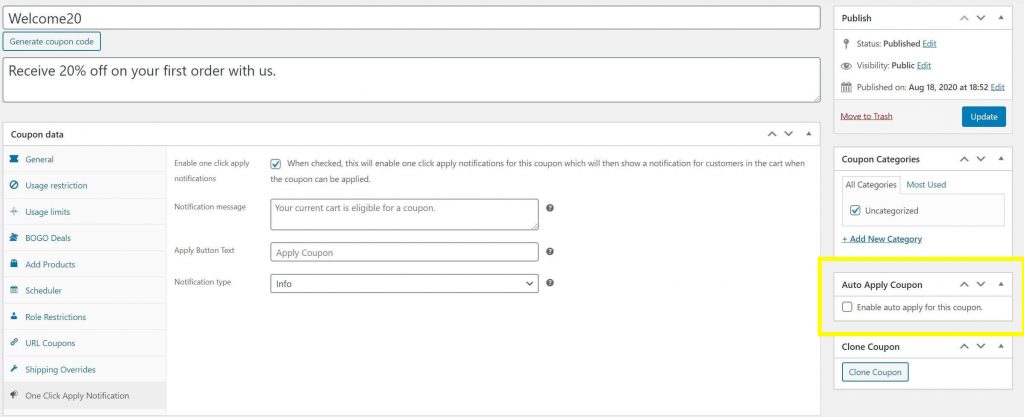Move Auto Apply Coupon panel down
This screenshot has height=417, width=1024.
pos(980,285)
